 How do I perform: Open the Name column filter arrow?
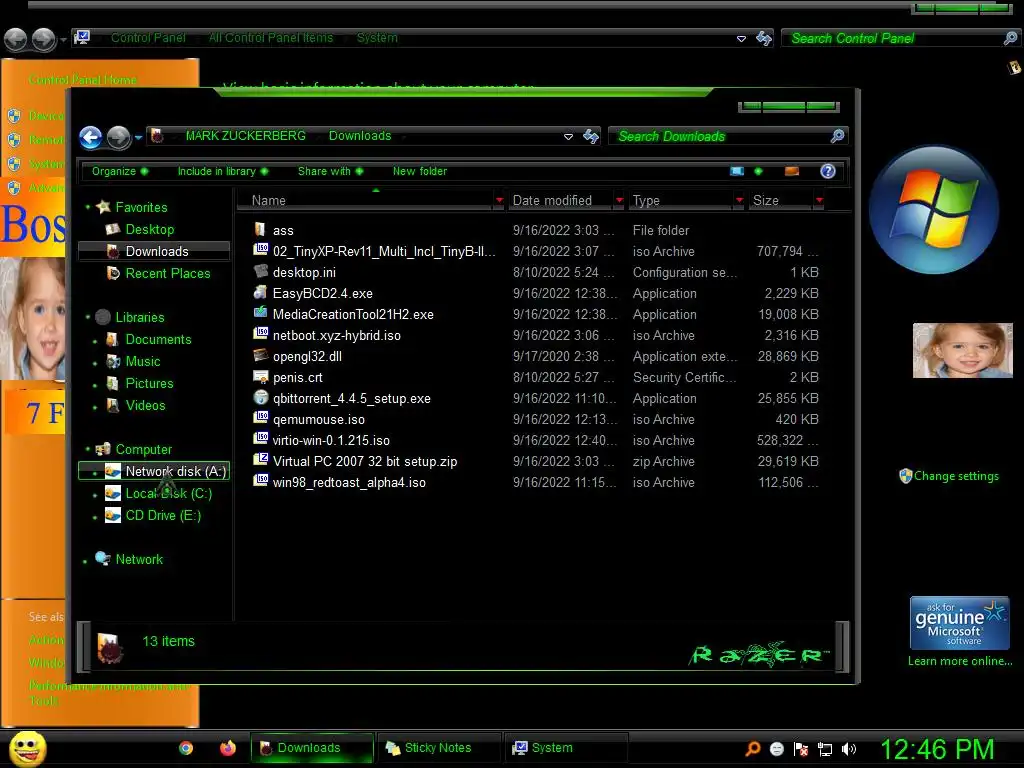click(499, 200)
